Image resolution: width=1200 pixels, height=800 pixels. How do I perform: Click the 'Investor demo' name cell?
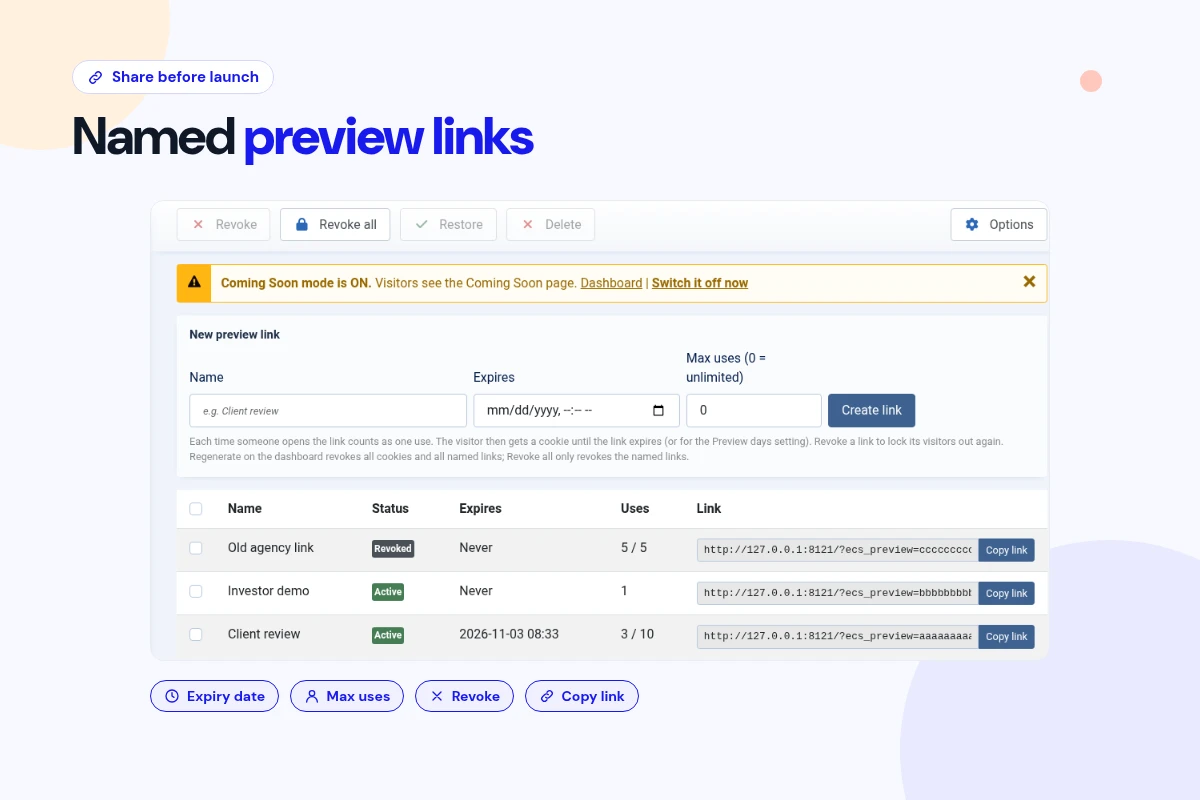pyautogui.click(x=269, y=591)
